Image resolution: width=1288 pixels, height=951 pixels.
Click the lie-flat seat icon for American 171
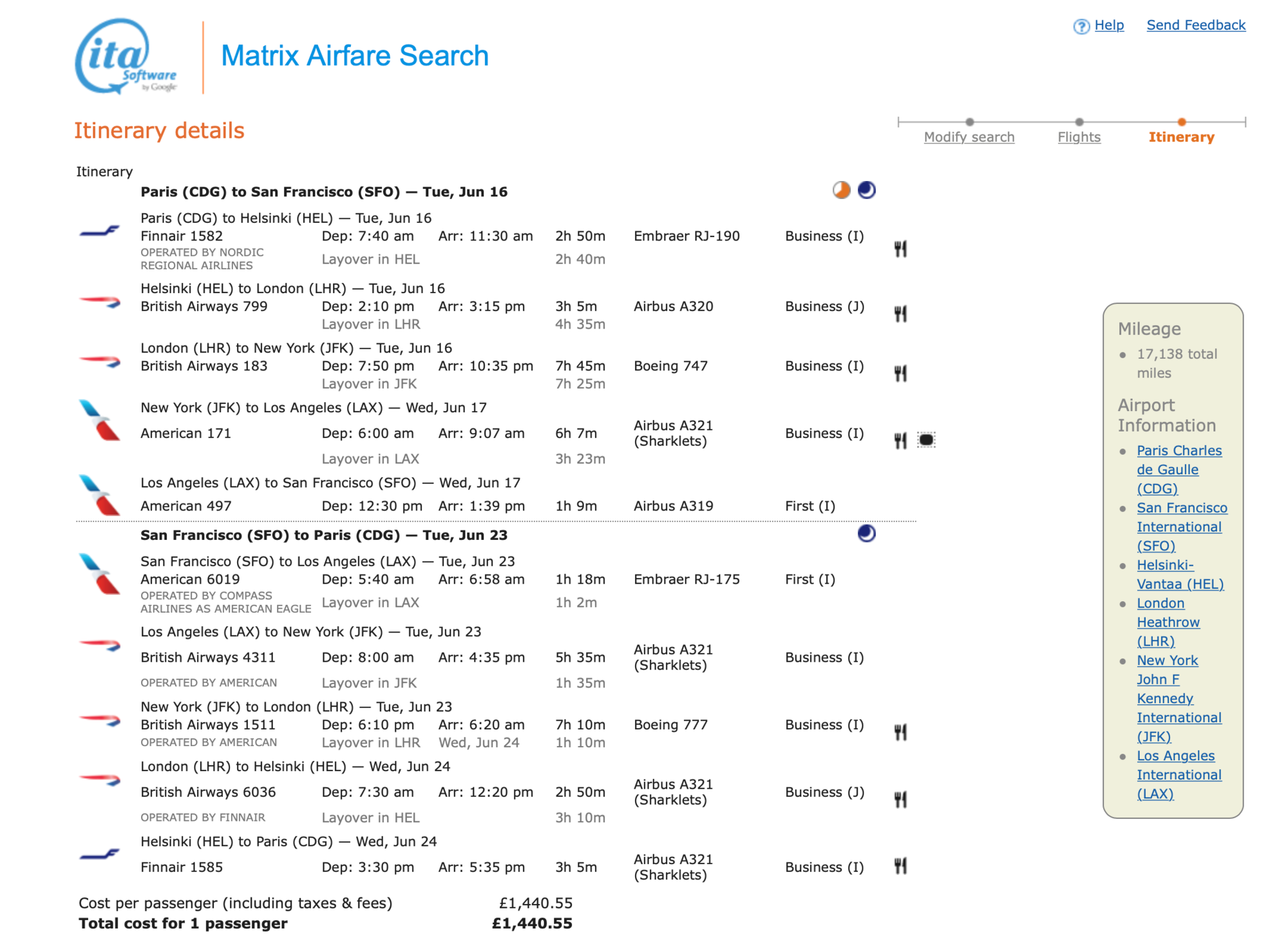pyautogui.click(x=926, y=440)
